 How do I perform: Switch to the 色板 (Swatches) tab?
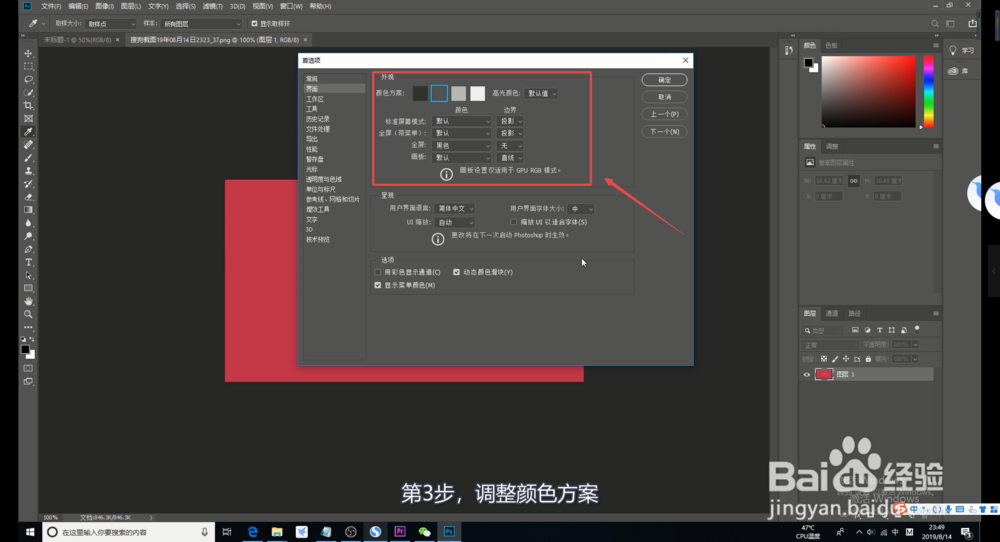[831, 46]
